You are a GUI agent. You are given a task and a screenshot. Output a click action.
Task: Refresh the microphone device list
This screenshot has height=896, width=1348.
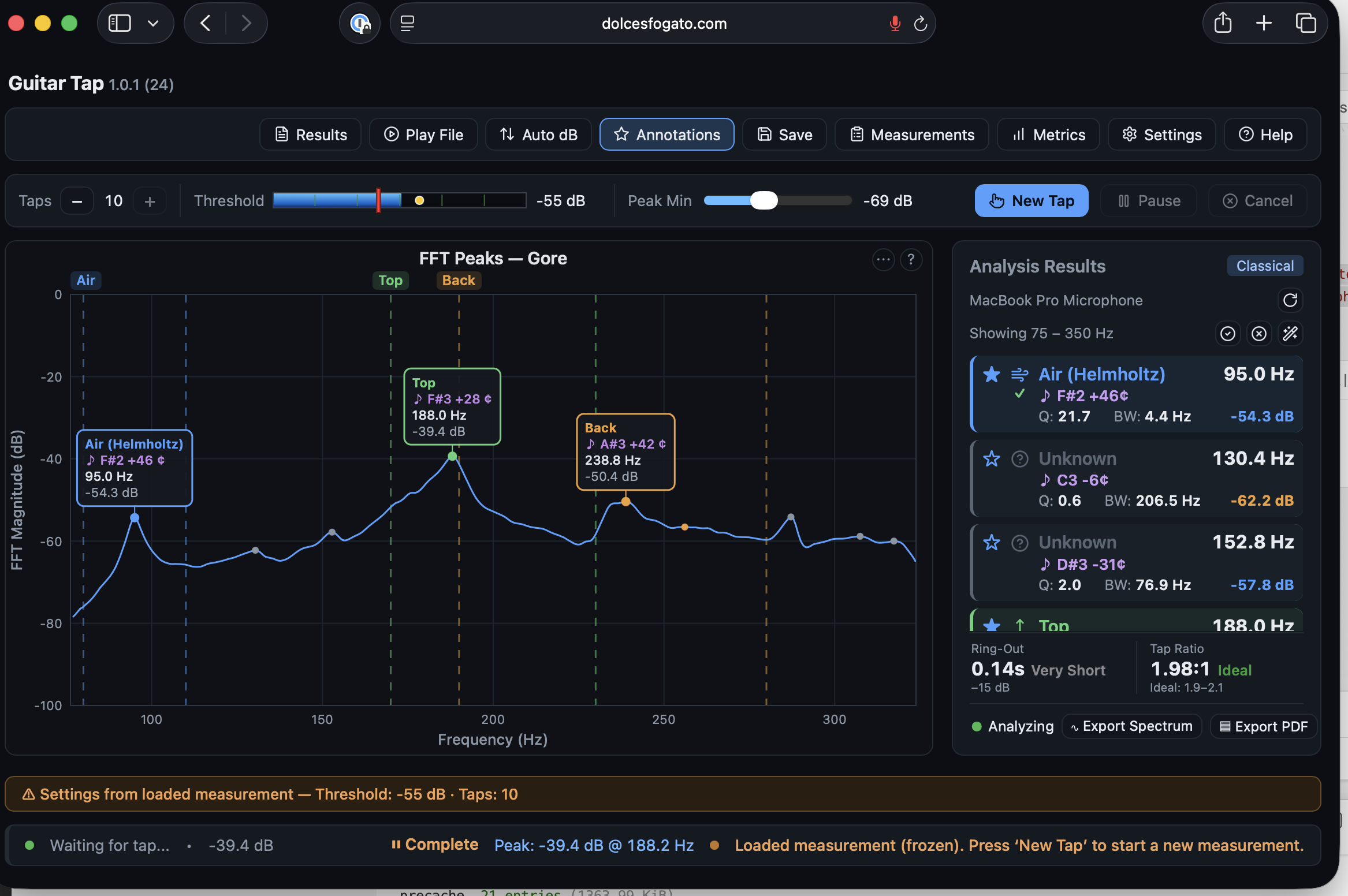point(1290,300)
